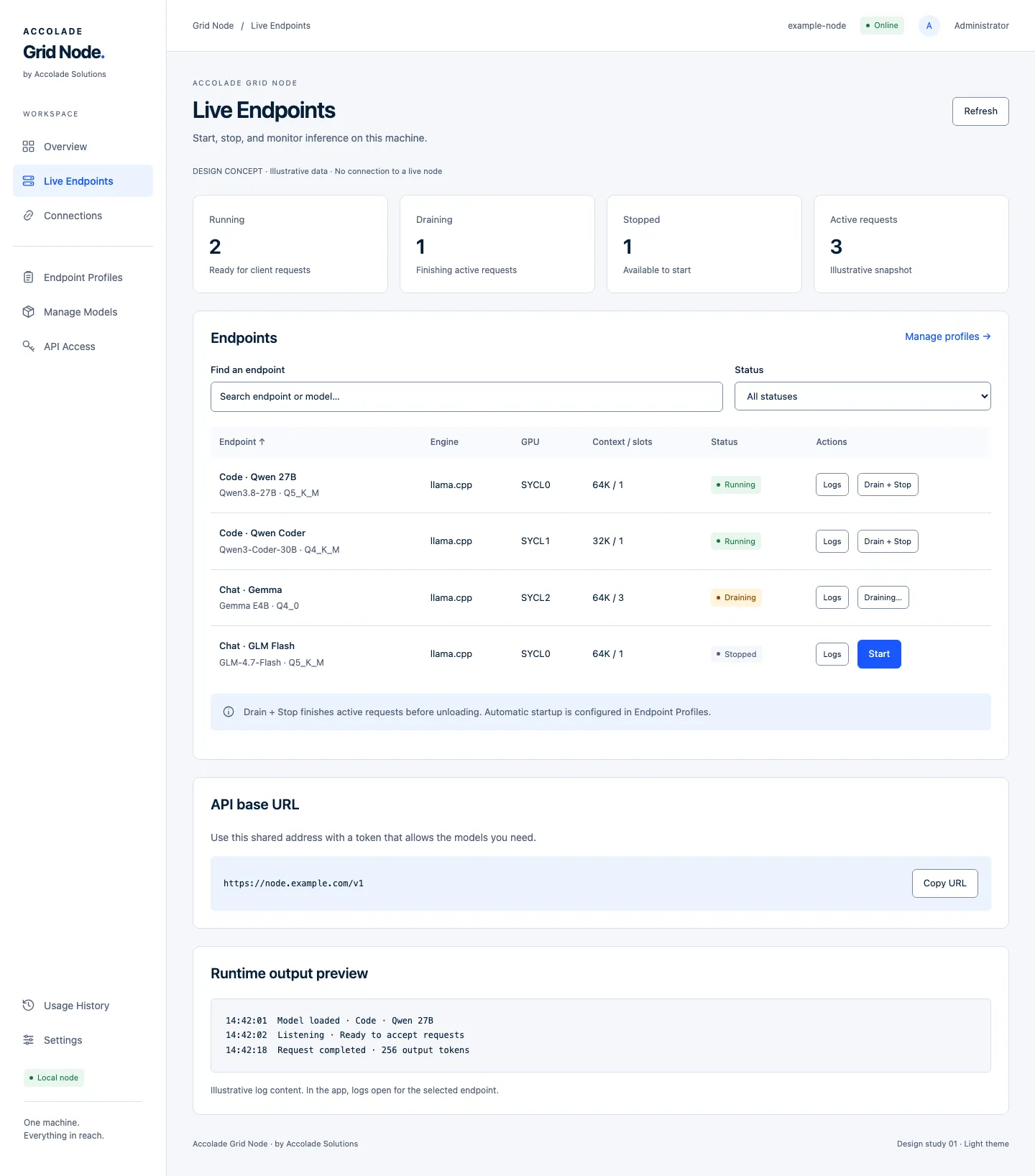Open Usage History from the sidebar

(x=83, y=1006)
